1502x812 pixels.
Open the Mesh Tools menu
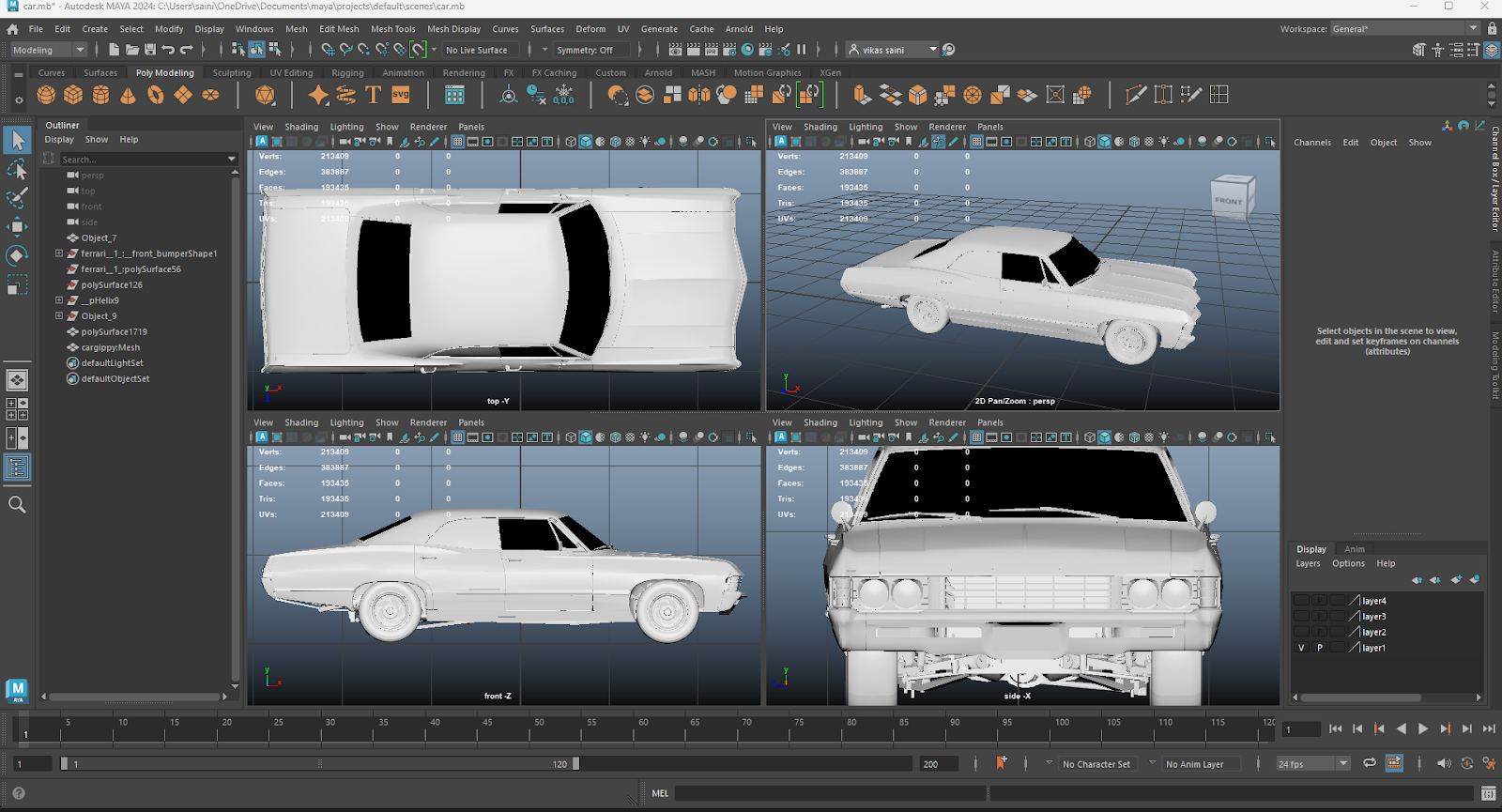pos(392,29)
